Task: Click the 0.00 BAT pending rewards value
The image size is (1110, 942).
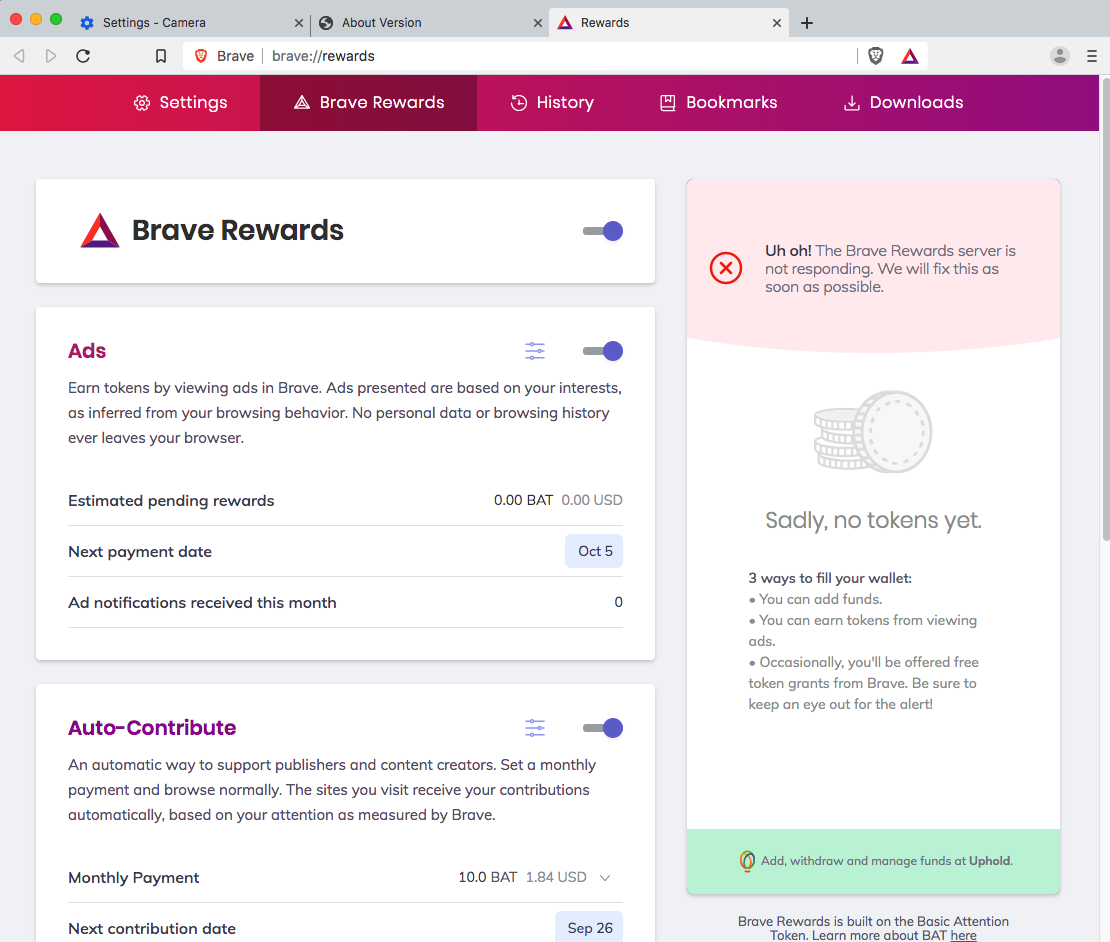Action: click(523, 500)
